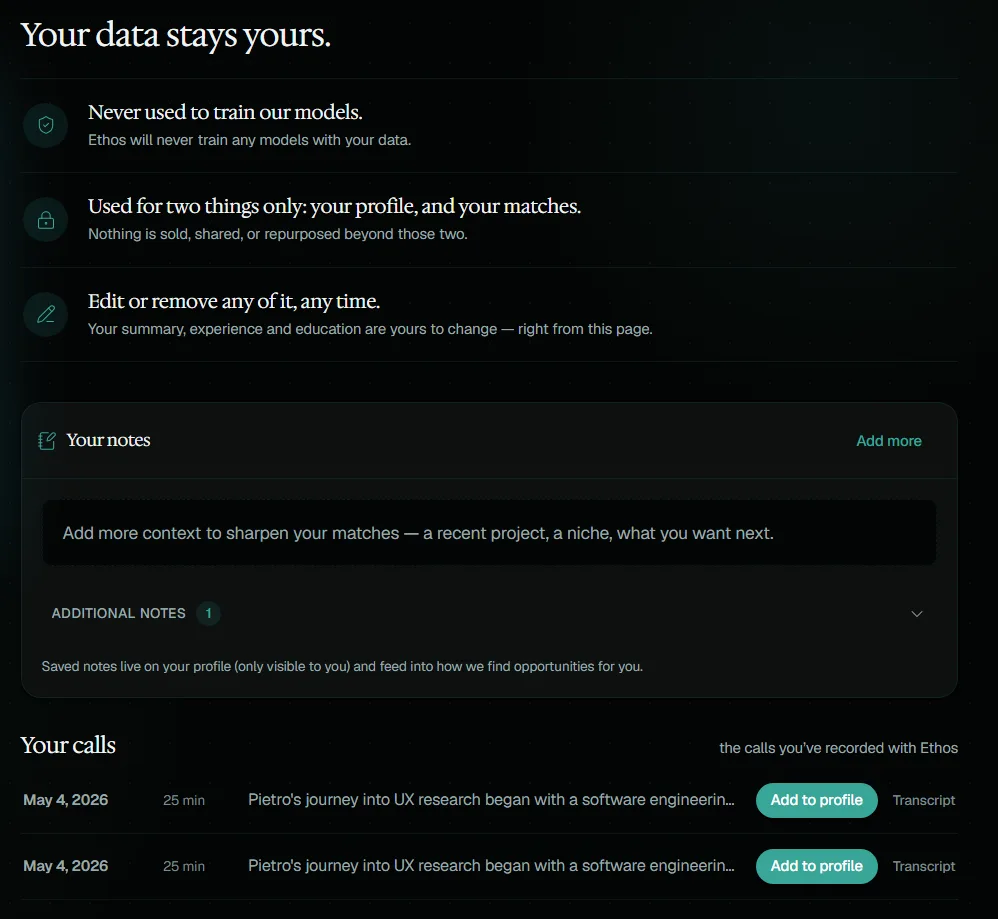The image size is (998, 919).
Task: Click 'the calls you've recorded with Ethos'
Action: [x=838, y=748]
